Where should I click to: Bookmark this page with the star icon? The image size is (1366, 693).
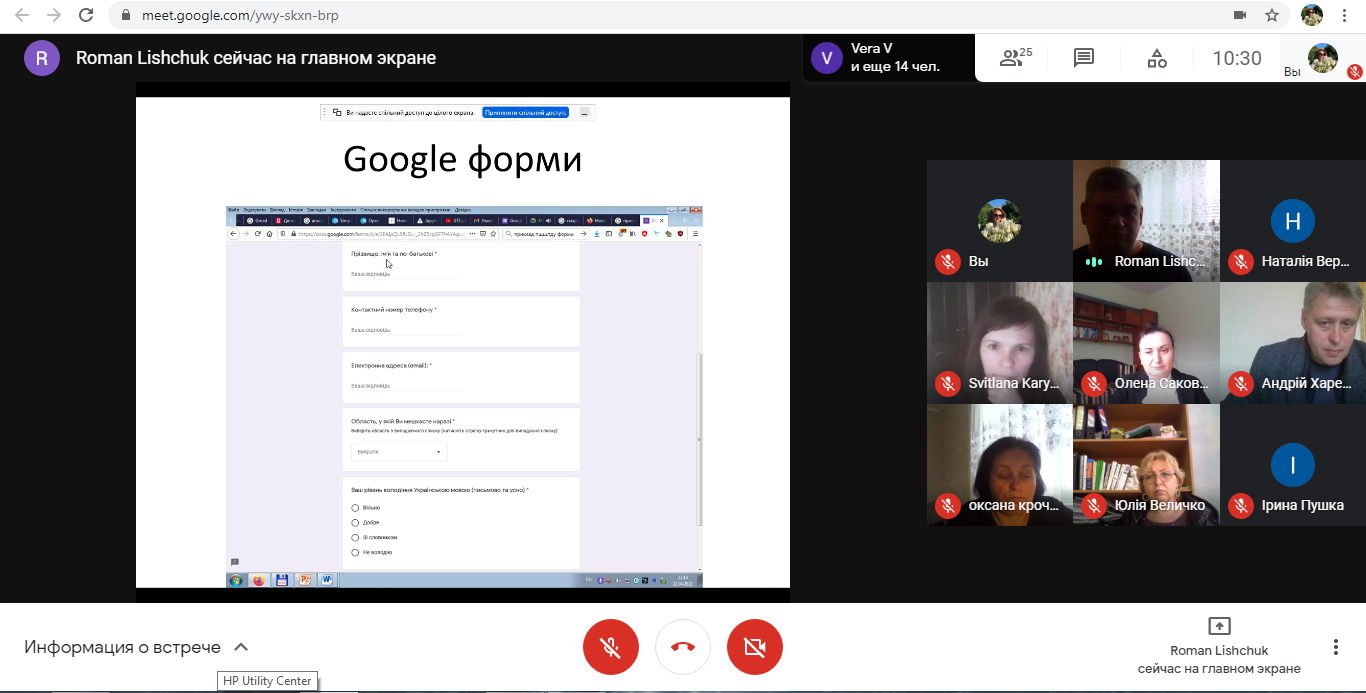coord(1272,15)
